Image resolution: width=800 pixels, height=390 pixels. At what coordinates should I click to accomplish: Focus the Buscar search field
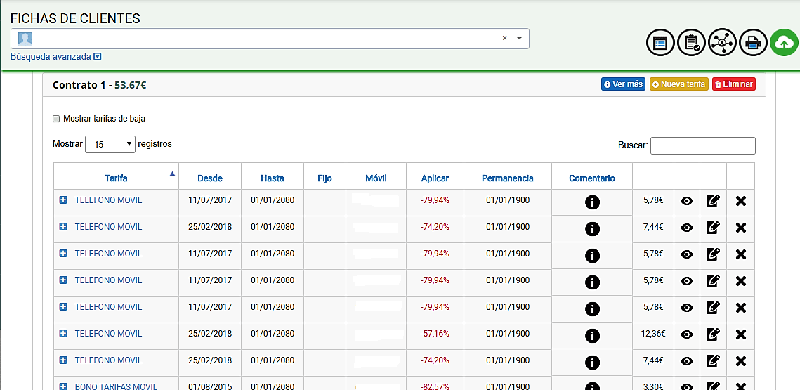coord(703,146)
